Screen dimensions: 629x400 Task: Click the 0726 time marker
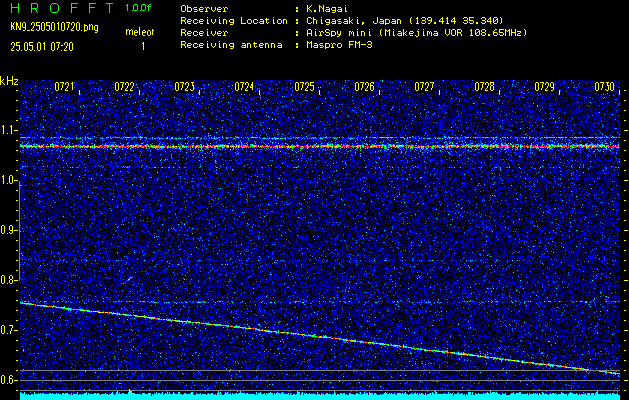click(365, 87)
